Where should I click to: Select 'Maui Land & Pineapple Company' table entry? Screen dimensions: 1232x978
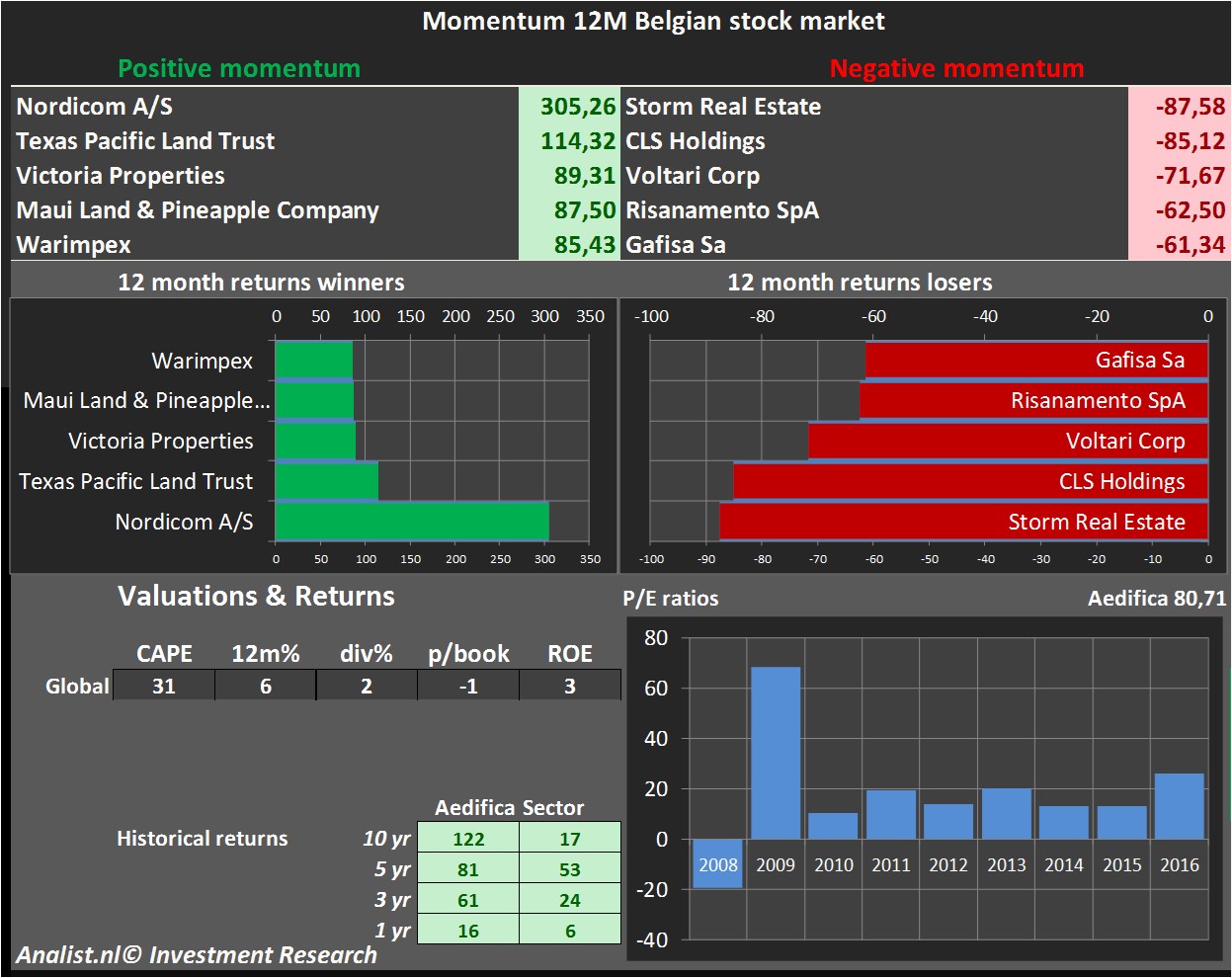point(198,210)
